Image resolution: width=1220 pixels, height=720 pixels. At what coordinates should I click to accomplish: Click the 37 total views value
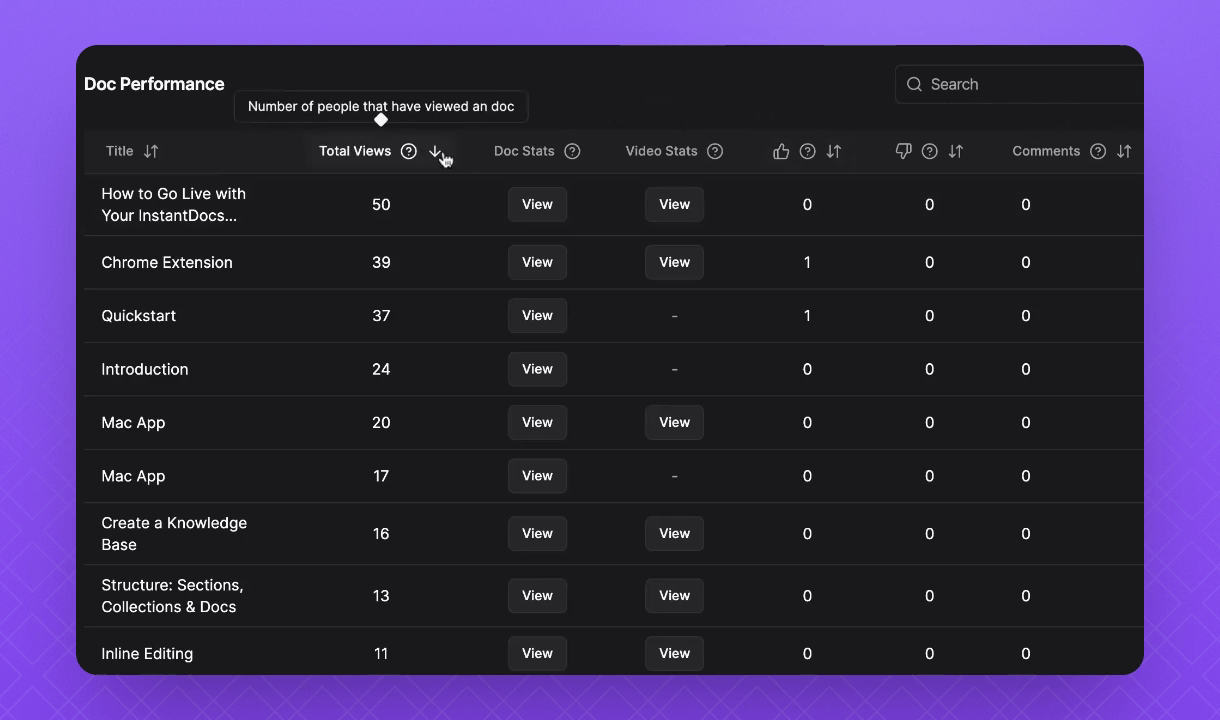point(381,315)
